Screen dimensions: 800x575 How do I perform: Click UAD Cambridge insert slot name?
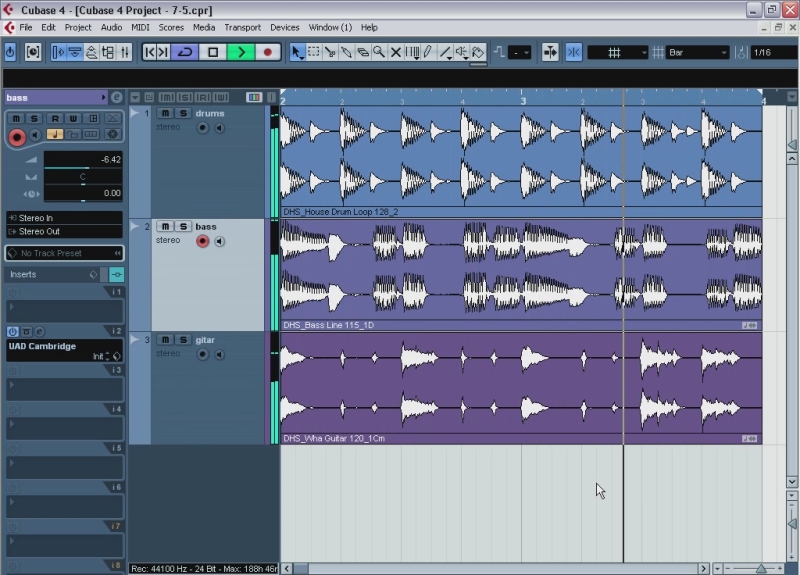point(42,346)
